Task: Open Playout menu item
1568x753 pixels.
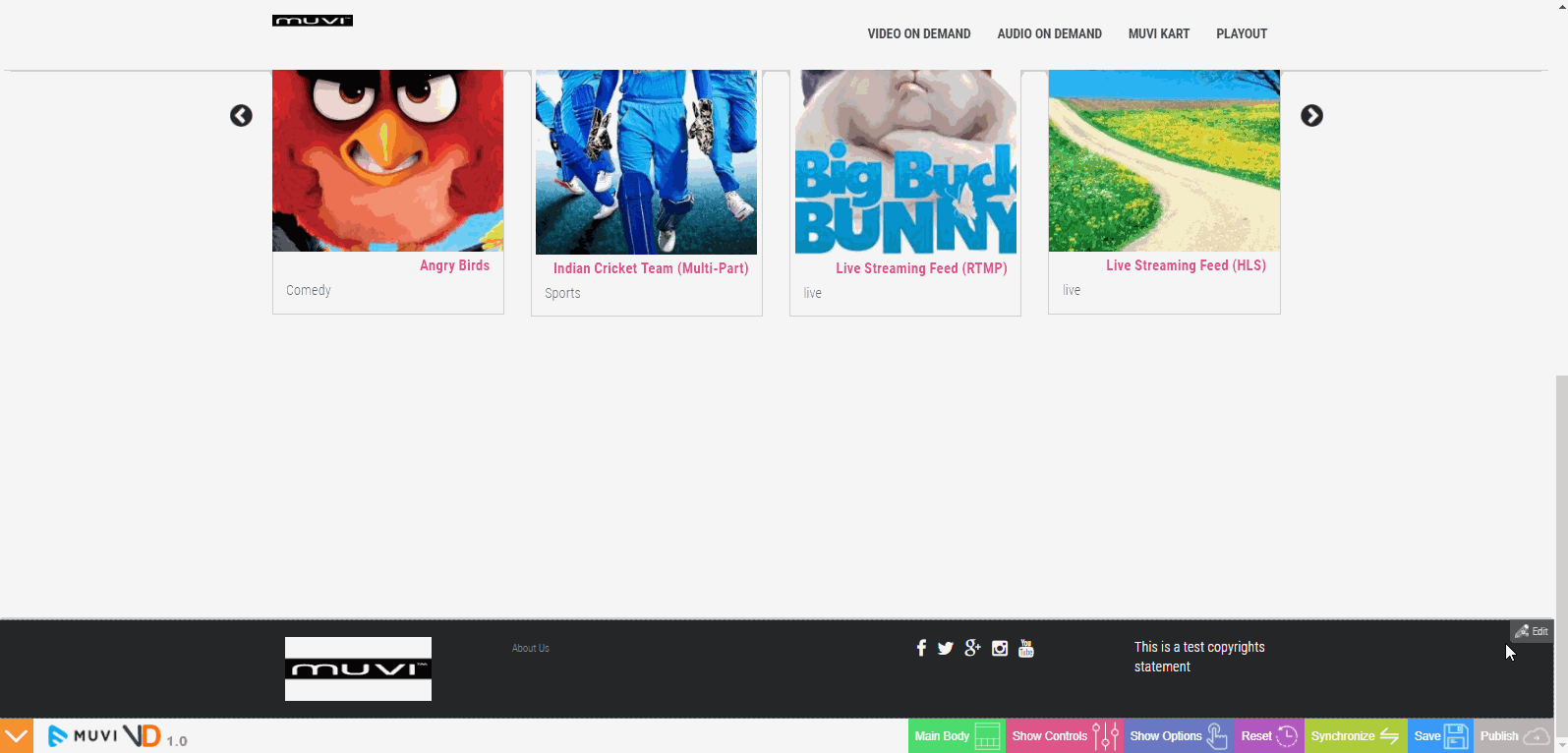Action: (x=1242, y=33)
